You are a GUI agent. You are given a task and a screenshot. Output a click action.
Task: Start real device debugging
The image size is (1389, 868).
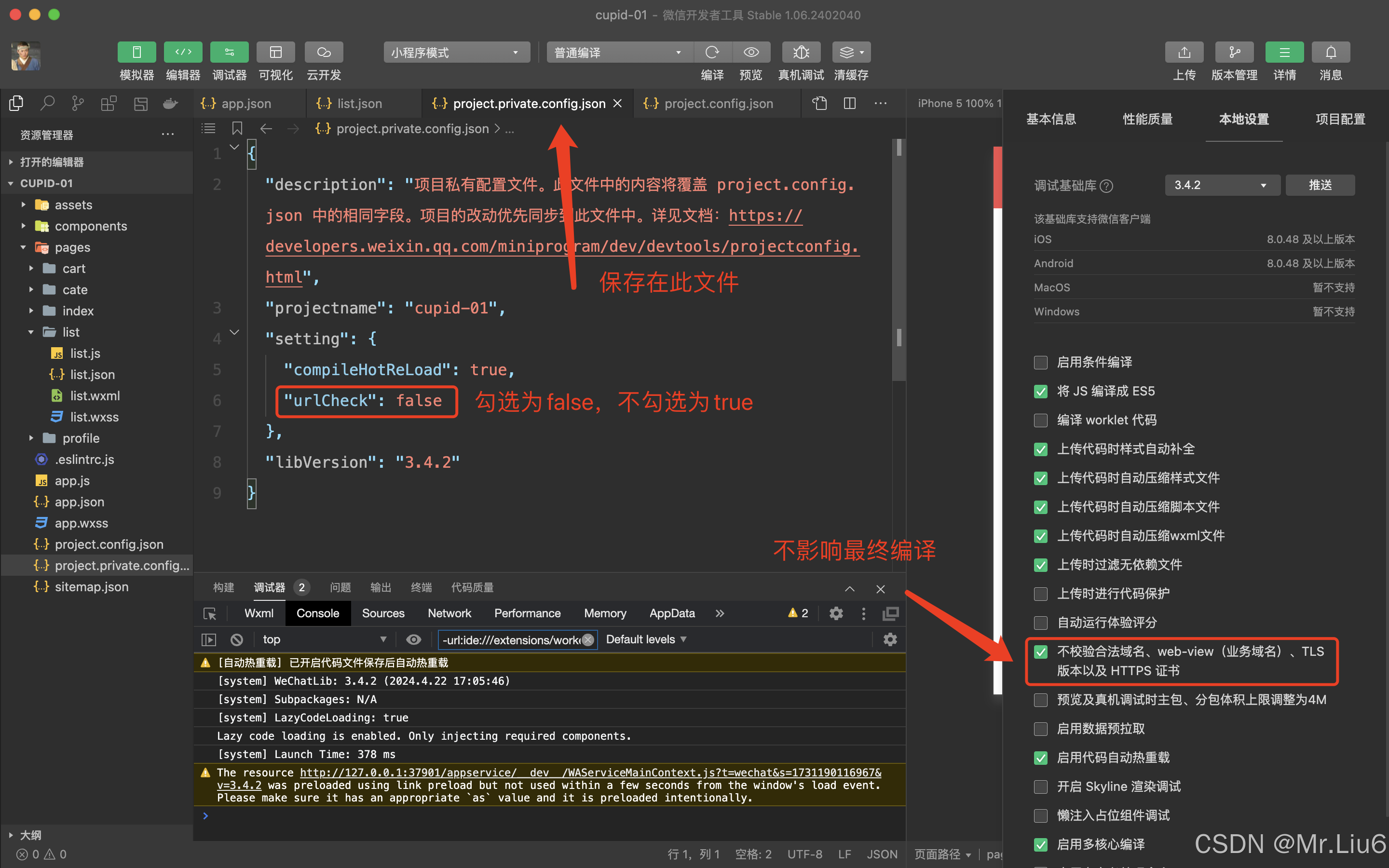[801, 52]
